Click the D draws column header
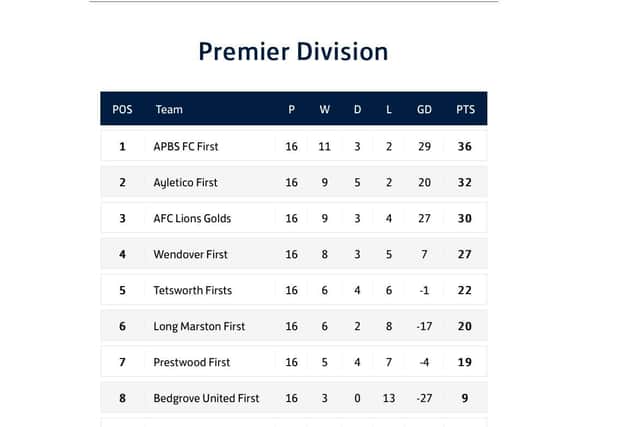This screenshot has width=640, height=427. point(357,109)
